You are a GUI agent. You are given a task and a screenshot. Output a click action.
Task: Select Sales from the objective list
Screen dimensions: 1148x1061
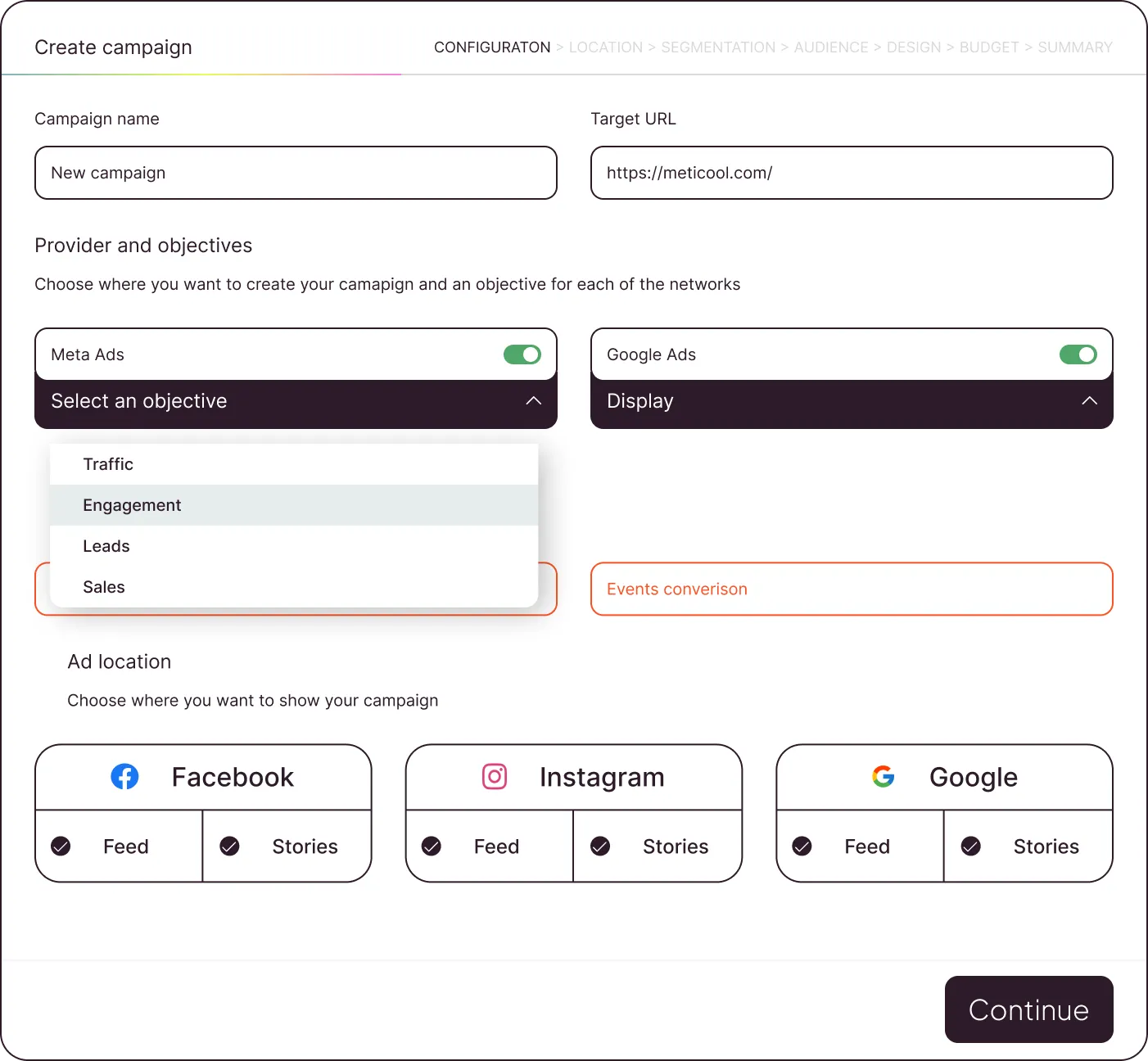[104, 587]
